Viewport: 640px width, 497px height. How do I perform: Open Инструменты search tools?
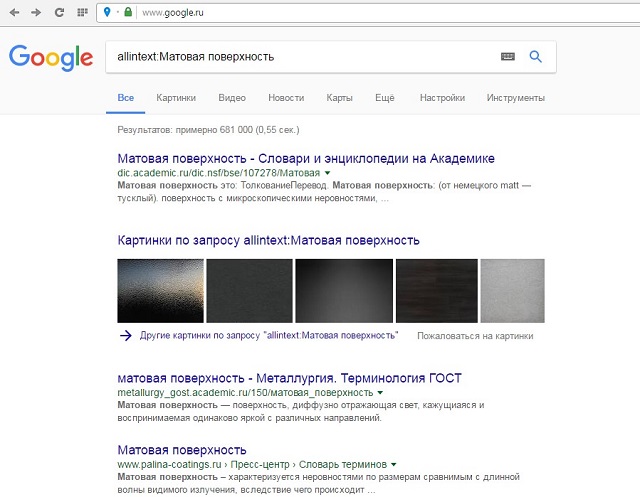pos(516,98)
